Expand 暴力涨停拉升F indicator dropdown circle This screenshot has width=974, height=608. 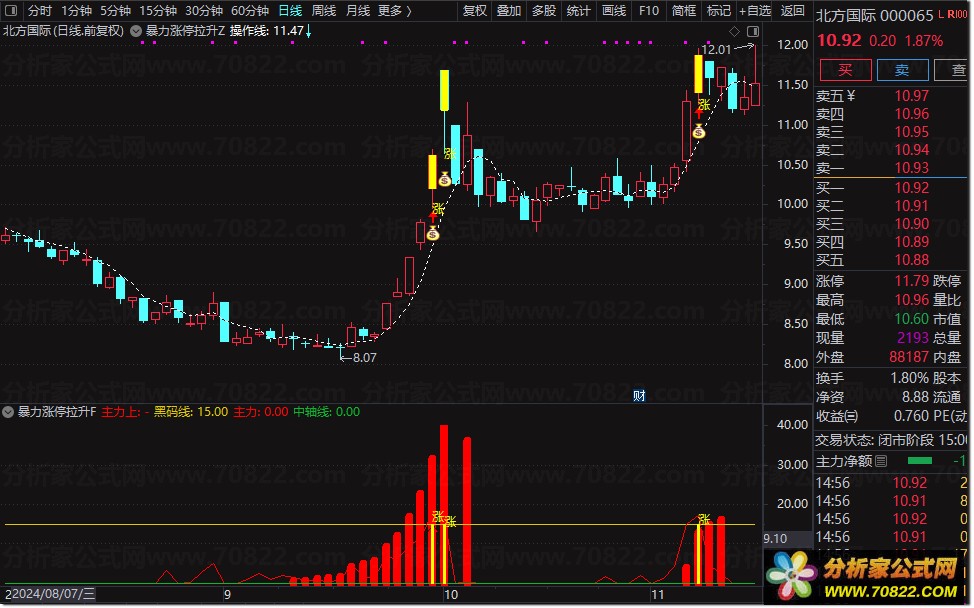(8, 412)
